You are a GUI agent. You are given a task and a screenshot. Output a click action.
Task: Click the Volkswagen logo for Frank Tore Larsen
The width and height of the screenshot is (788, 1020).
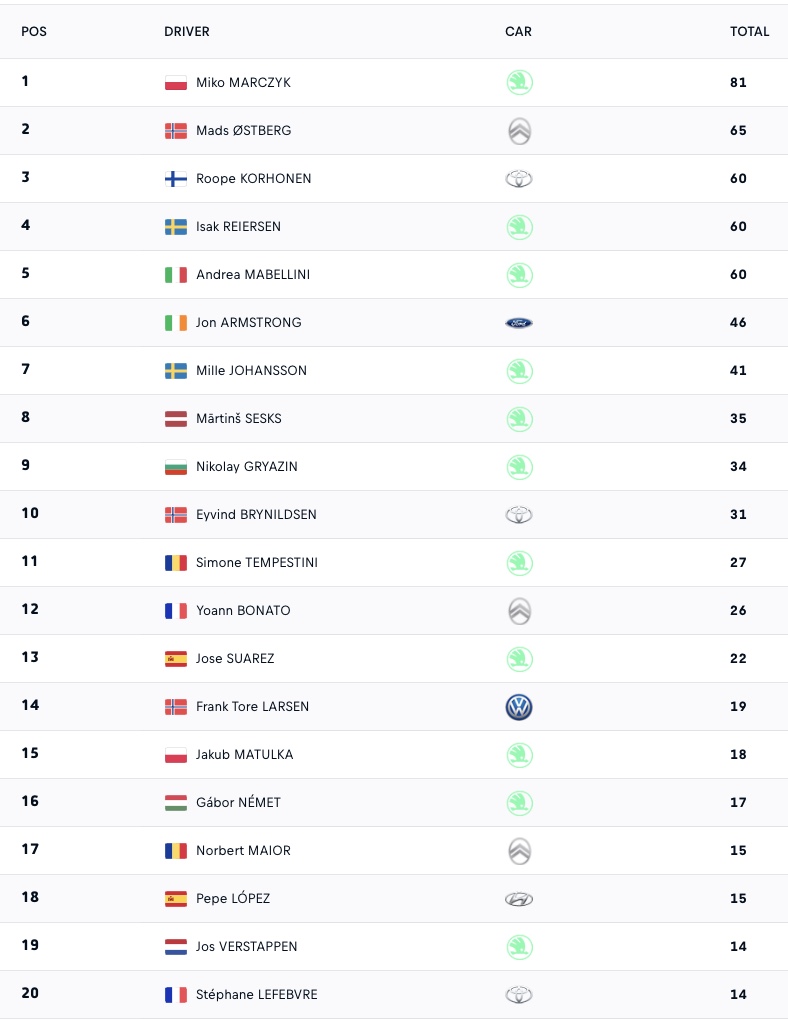click(x=519, y=707)
